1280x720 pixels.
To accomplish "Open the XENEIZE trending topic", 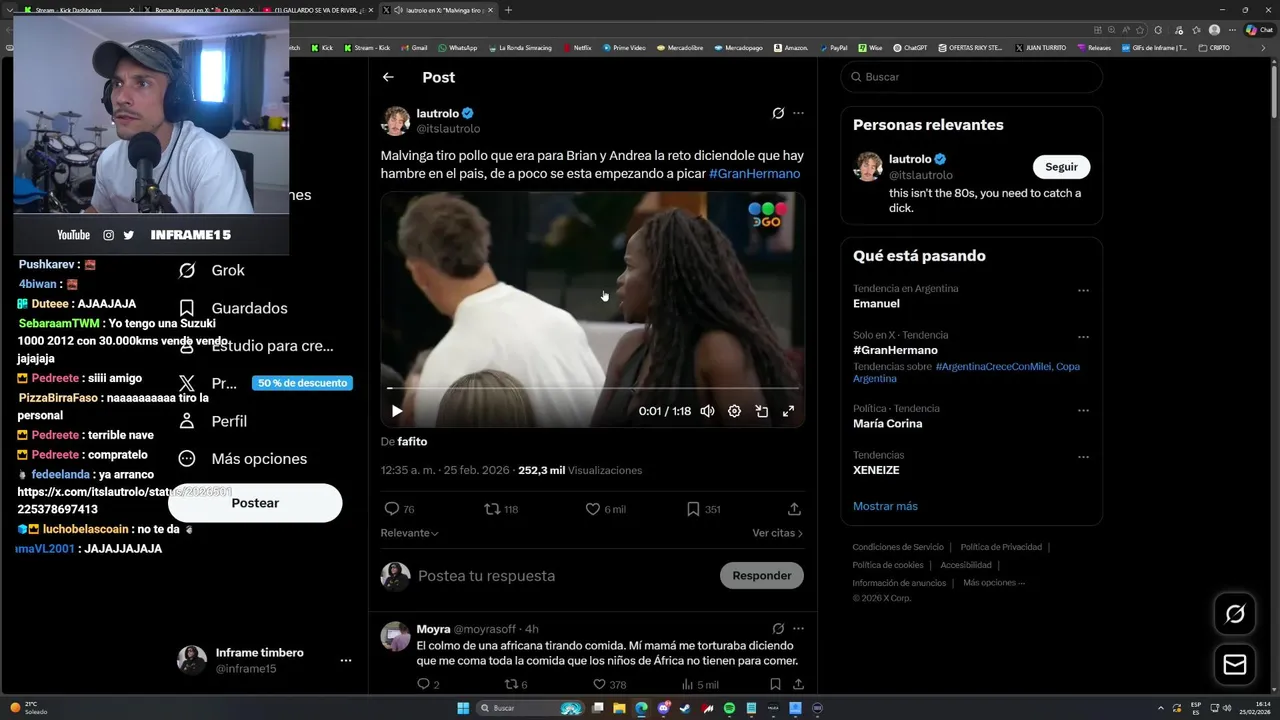I will click(x=876, y=470).
